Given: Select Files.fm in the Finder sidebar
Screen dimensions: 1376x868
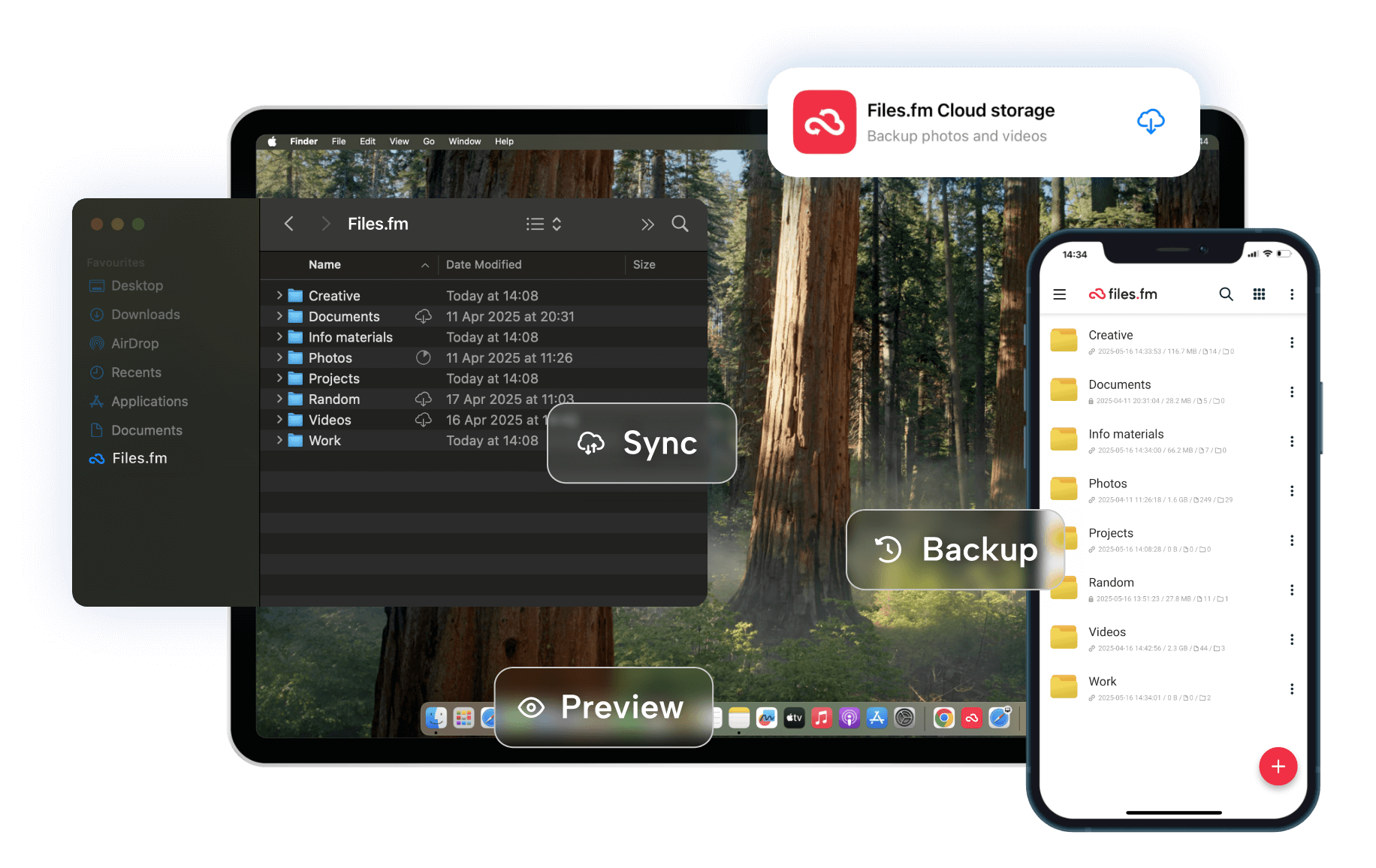Looking at the screenshot, I should coord(139,459).
